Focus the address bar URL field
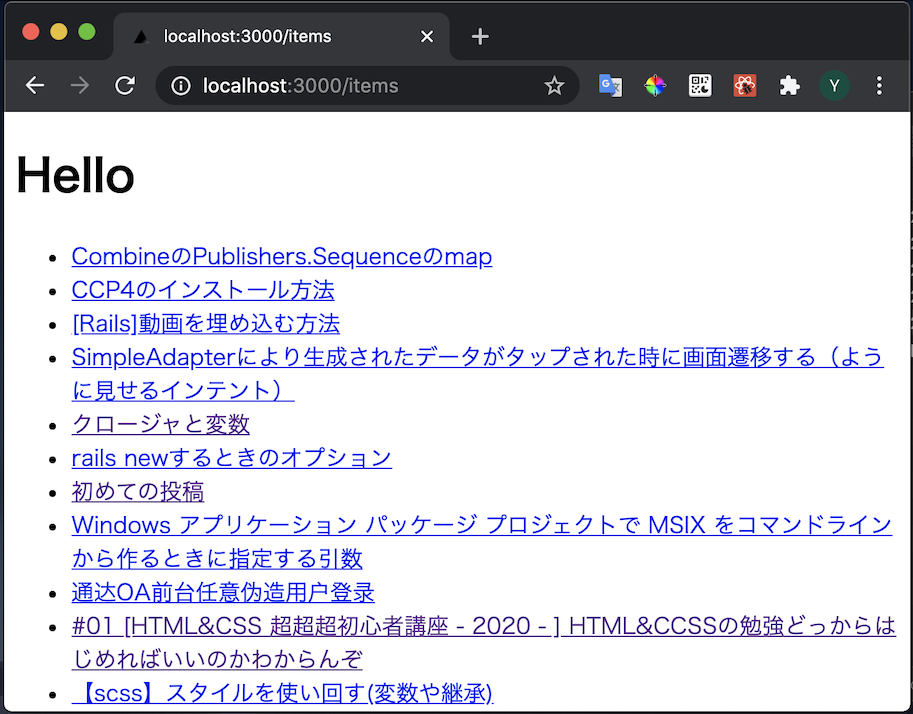Screen dimensions: 913x714 coord(367,86)
